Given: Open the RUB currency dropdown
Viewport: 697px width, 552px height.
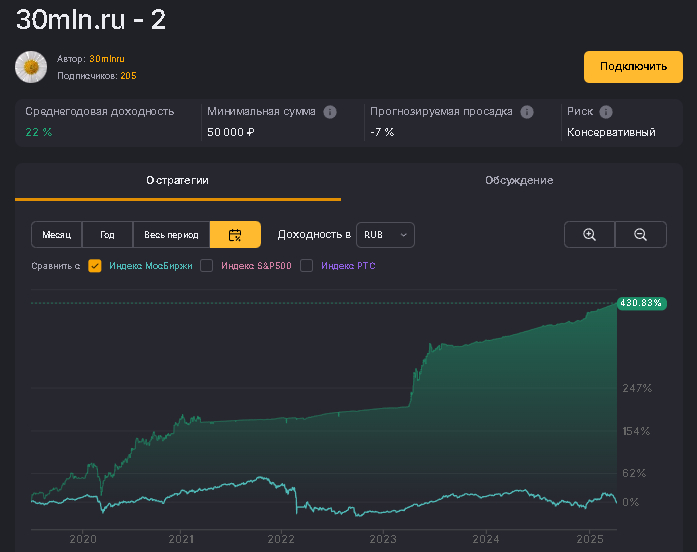Looking at the screenshot, I should tap(385, 235).
